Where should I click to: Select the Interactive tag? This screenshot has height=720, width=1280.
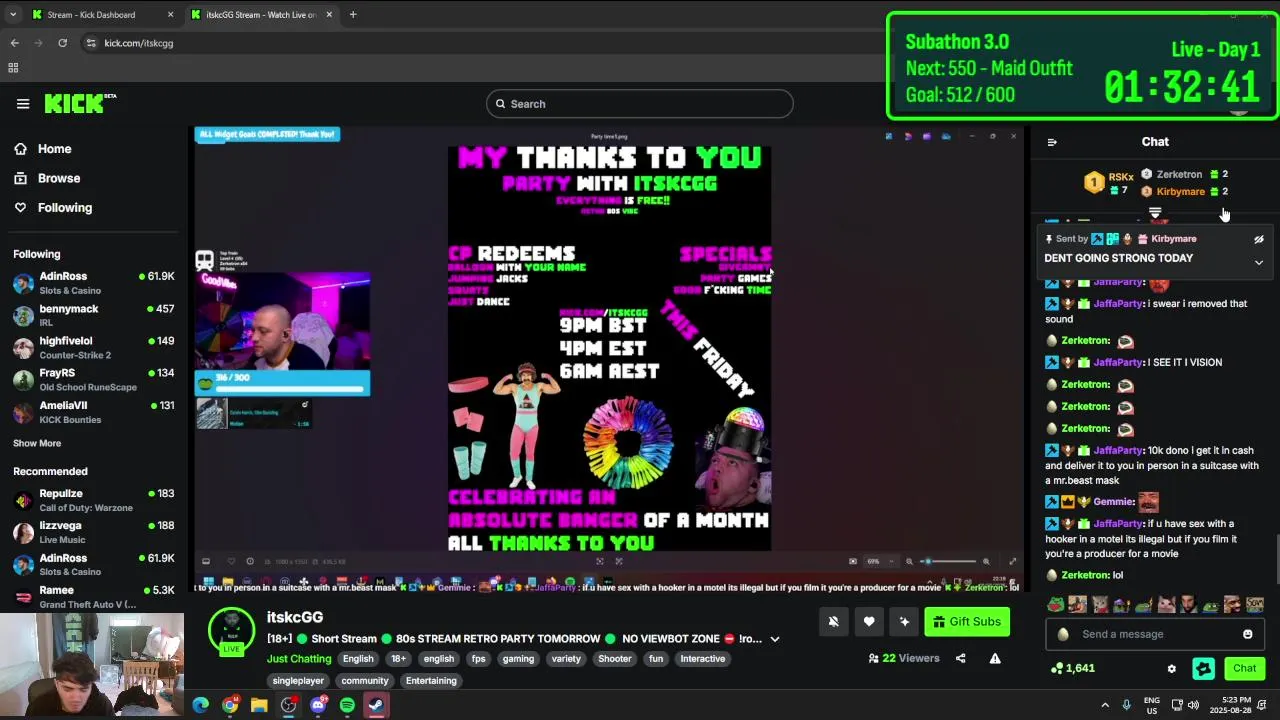[x=703, y=659]
